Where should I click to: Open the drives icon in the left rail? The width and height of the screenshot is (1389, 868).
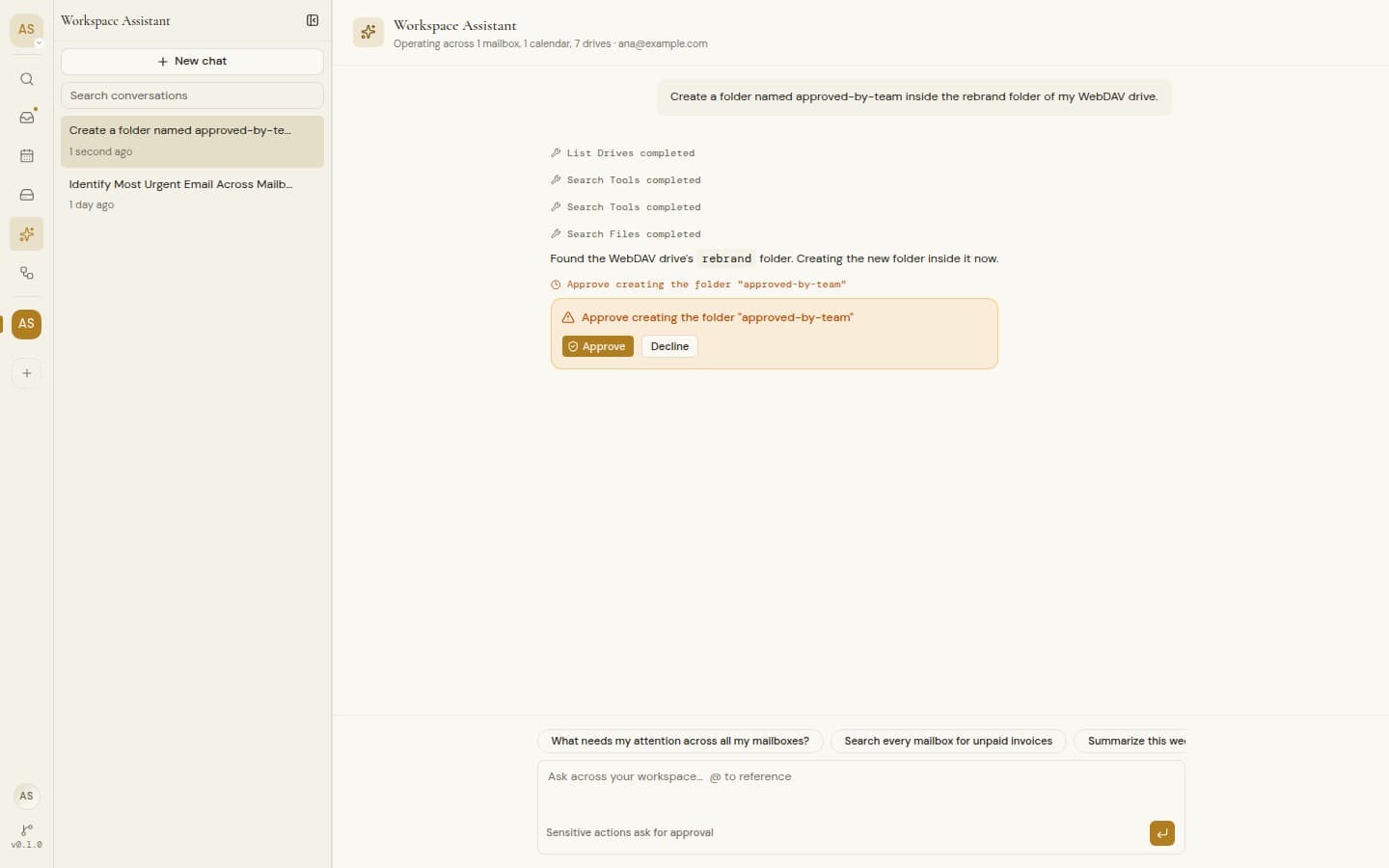tap(27, 195)
